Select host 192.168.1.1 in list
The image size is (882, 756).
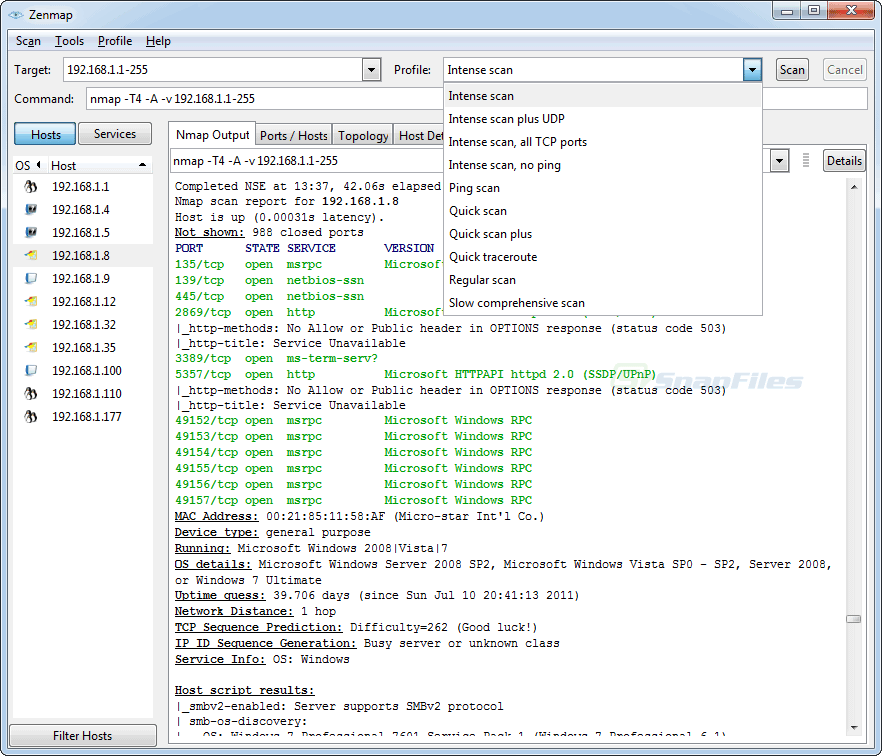click(x=83, y=187)
